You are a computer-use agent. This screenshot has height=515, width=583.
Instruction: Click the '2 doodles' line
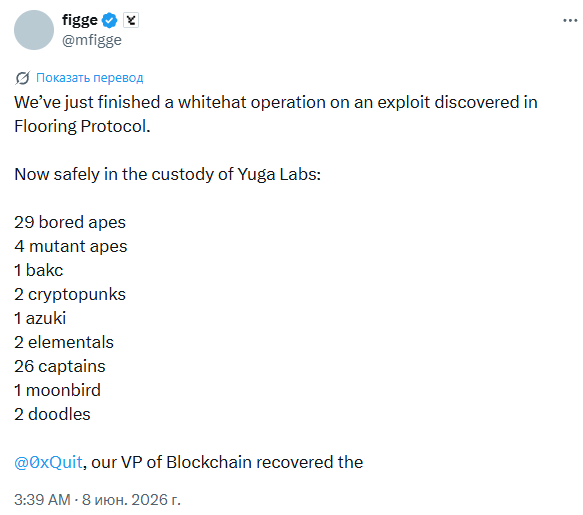click(52, 414)
